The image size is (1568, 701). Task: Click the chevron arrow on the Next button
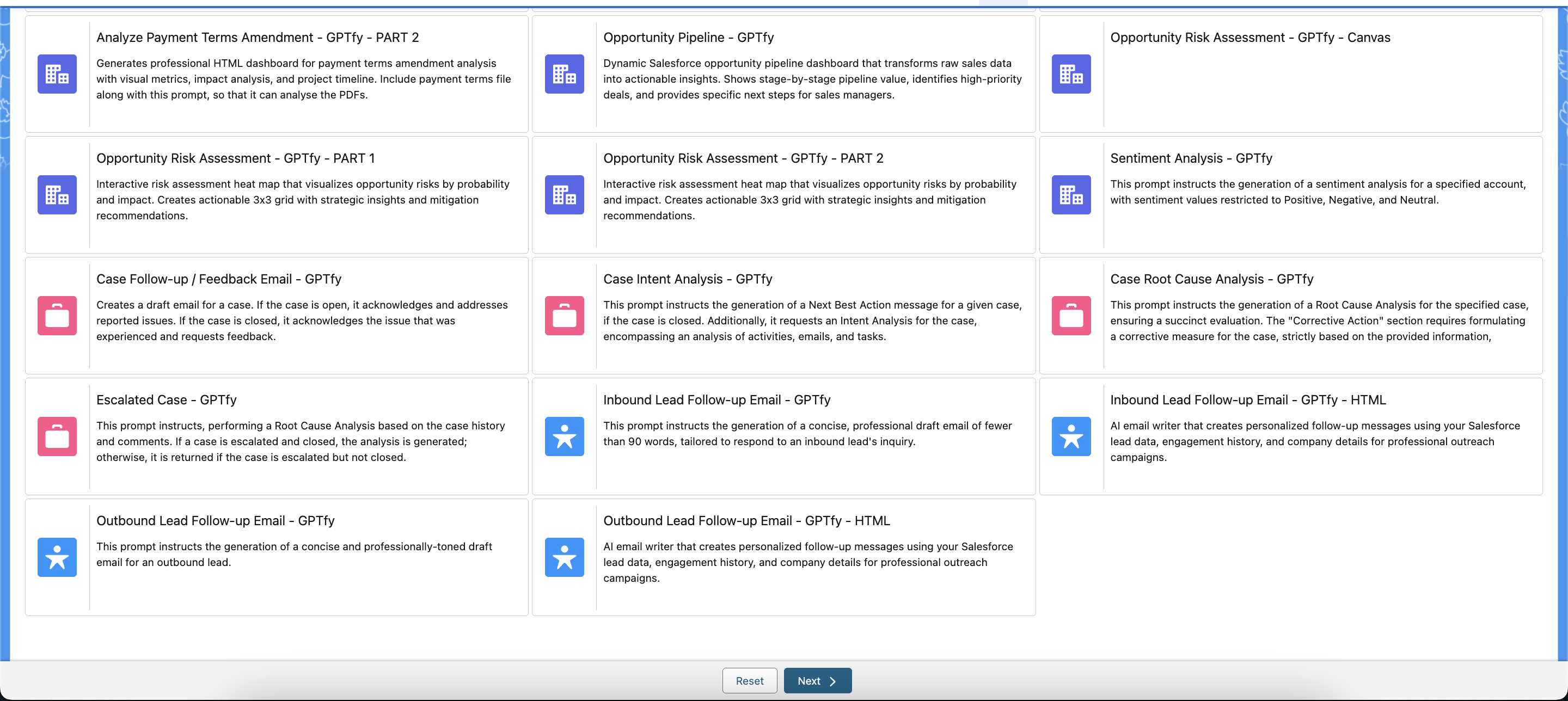tap(832, 681)
